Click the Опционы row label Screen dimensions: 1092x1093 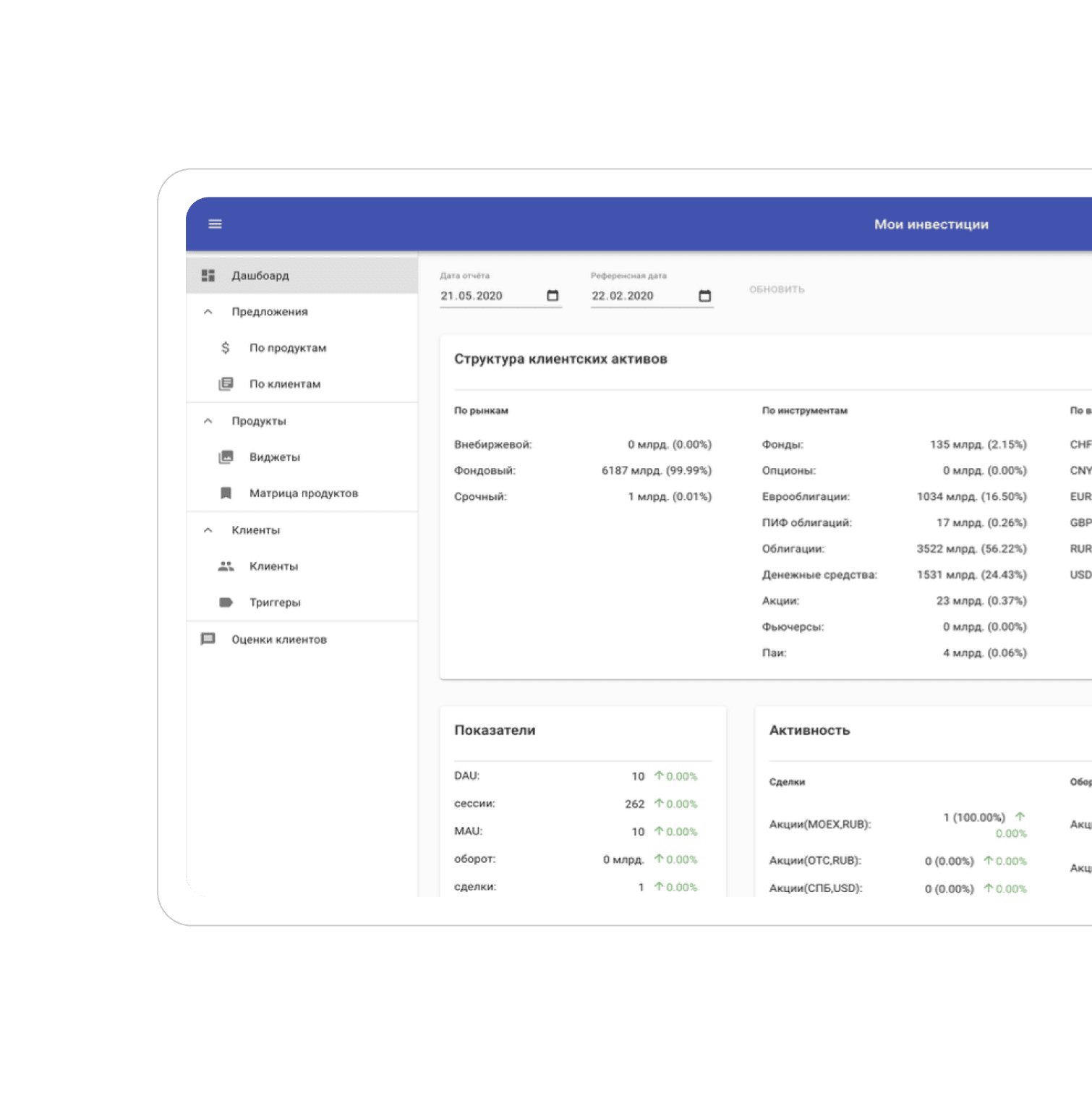(x=788, y=470)
